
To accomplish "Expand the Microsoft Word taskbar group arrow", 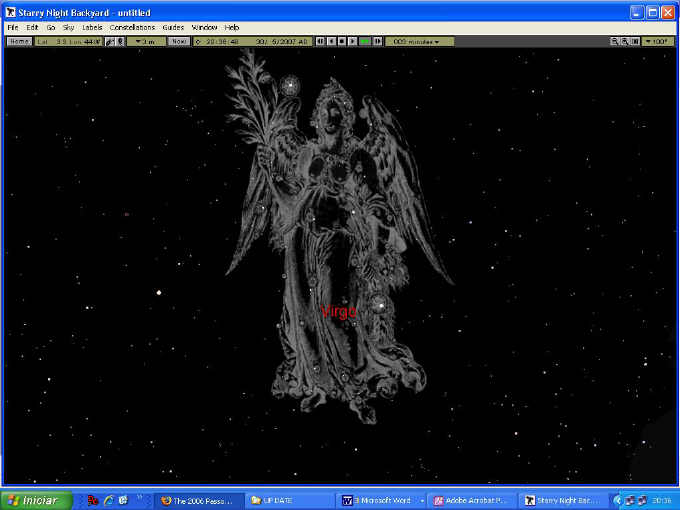I will (422, 501).
